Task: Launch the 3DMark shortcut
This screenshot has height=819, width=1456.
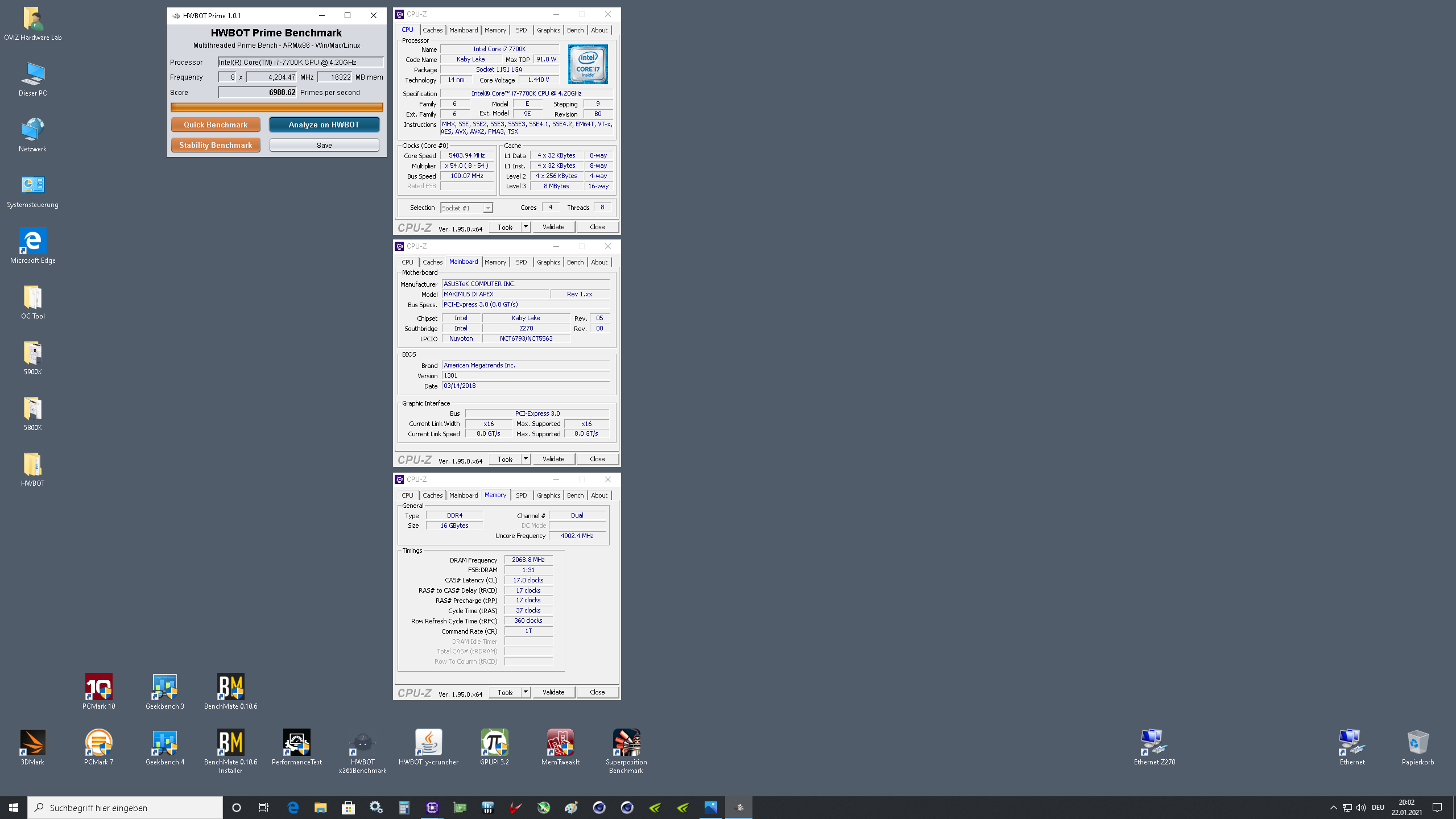Action: 32,748
